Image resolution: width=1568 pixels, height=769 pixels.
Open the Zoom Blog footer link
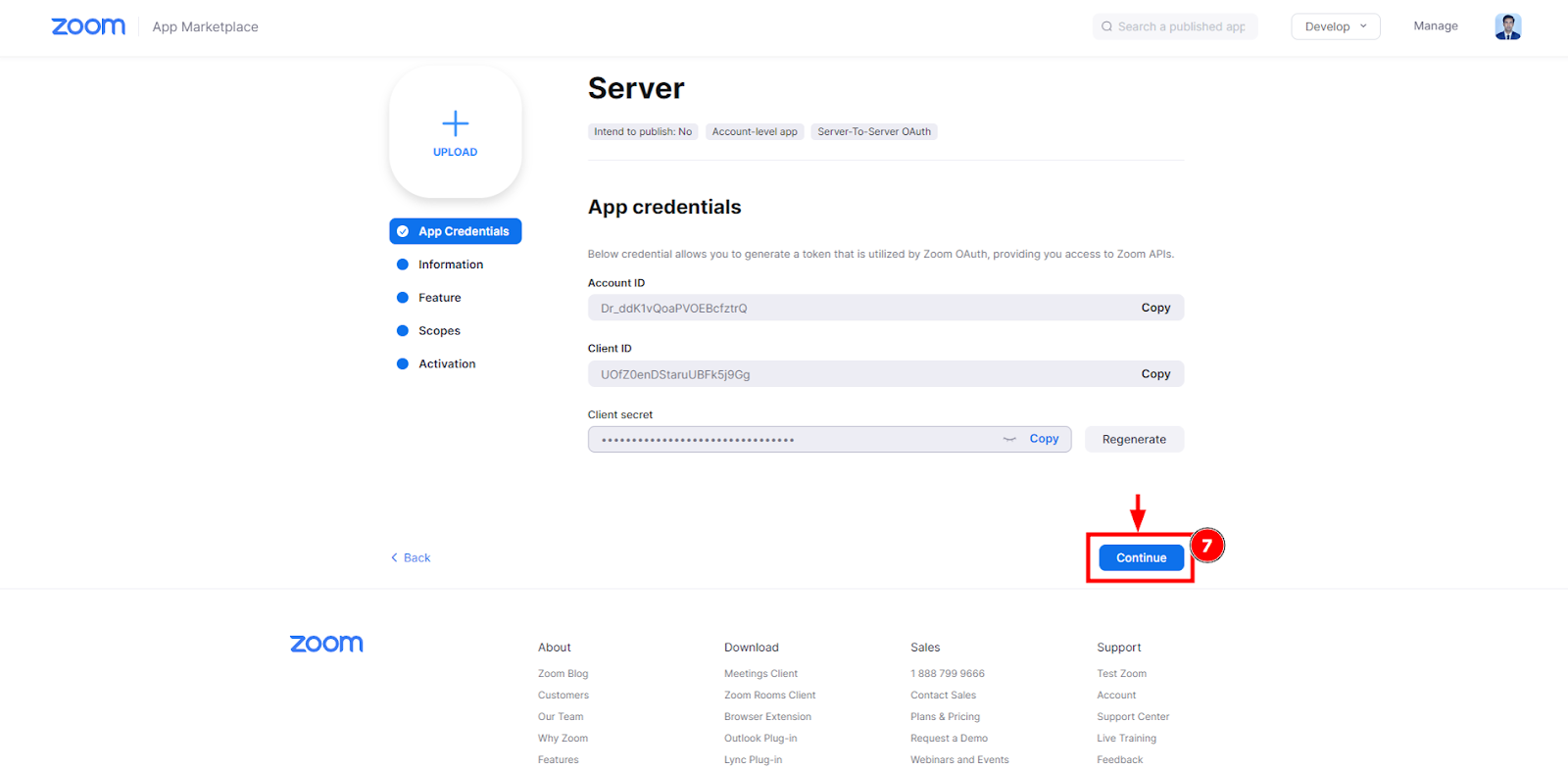click(563, 674)
